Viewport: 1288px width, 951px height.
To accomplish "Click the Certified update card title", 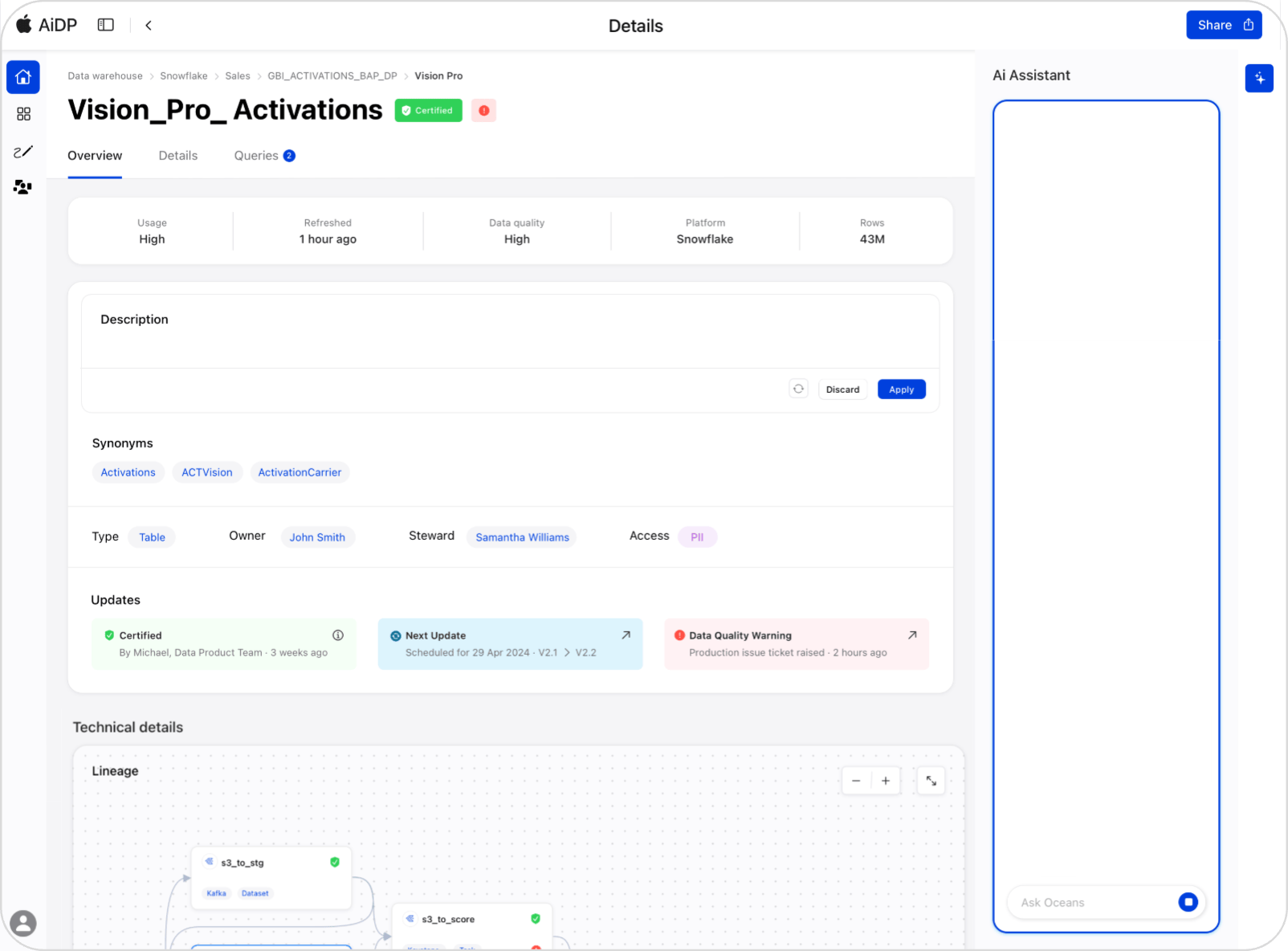I will click(141, 635).
